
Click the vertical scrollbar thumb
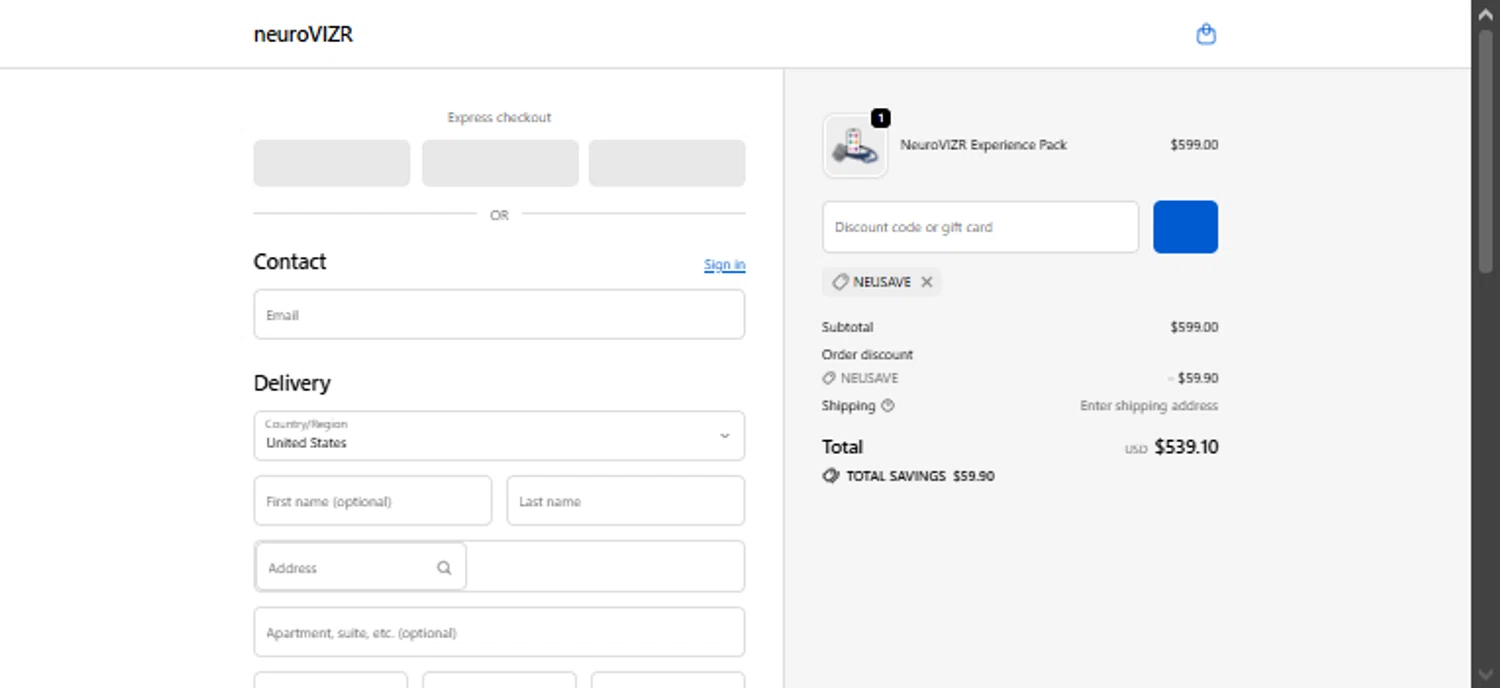pyautogui.click(x=1485, y=150)
